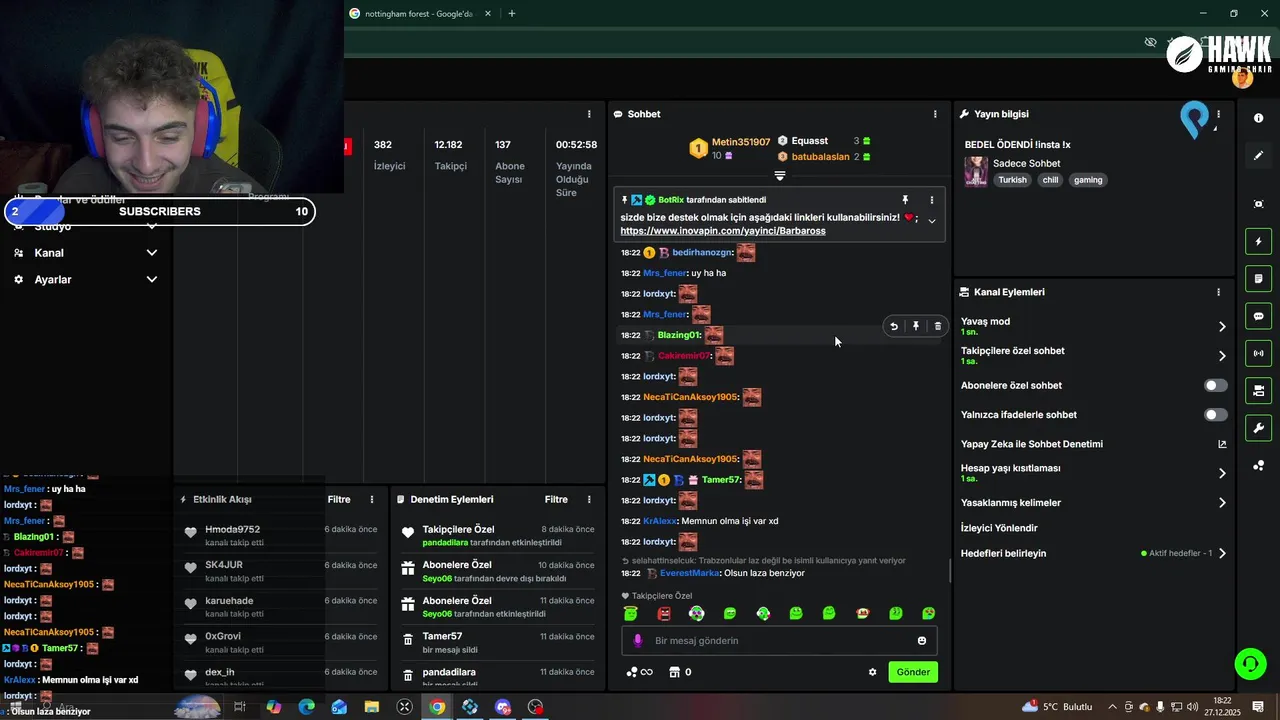Open stats panel three-dot menu near 00:52:58
The width and height of the screenshot is (1280, 720).
[589, 114]
